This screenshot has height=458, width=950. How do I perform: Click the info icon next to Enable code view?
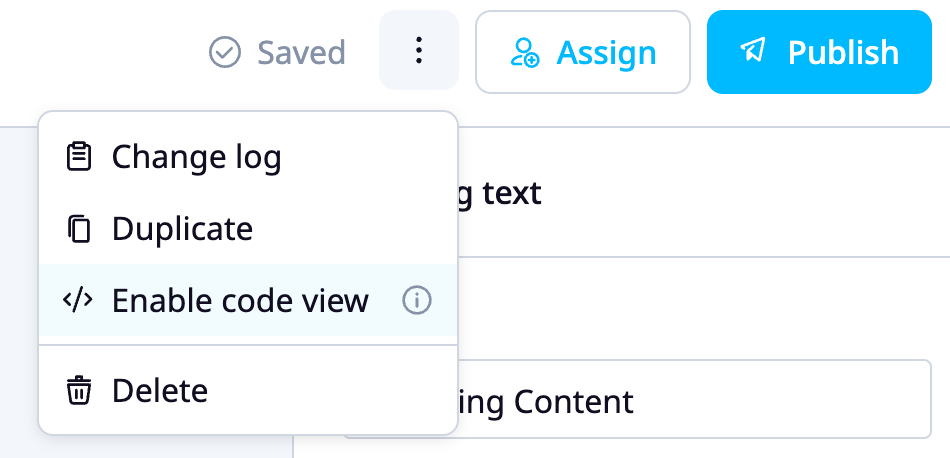point(417,300)
